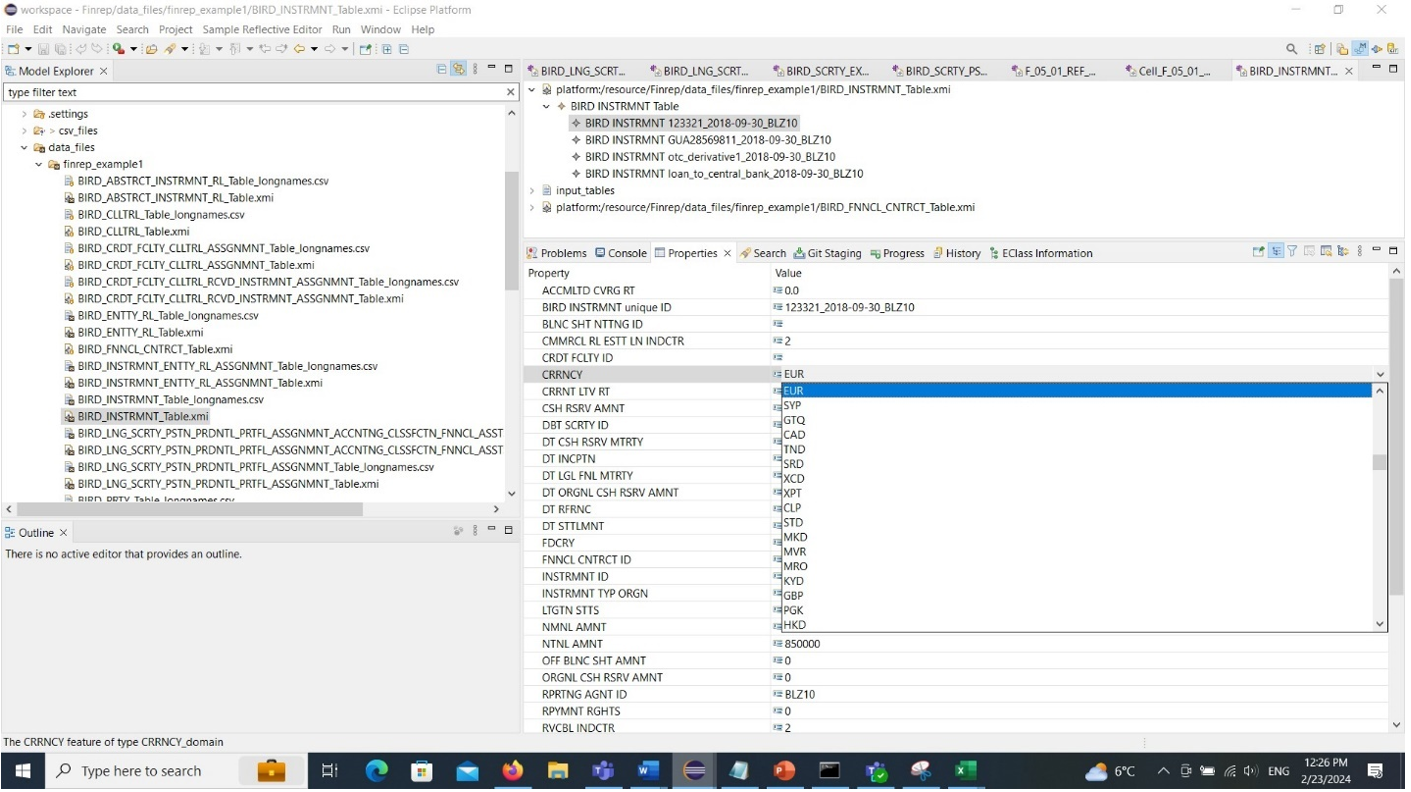The height and width of the screenshot is (792, 1411).
Task: Click the Save icon in the main toolbar
Action: (44, 48)
